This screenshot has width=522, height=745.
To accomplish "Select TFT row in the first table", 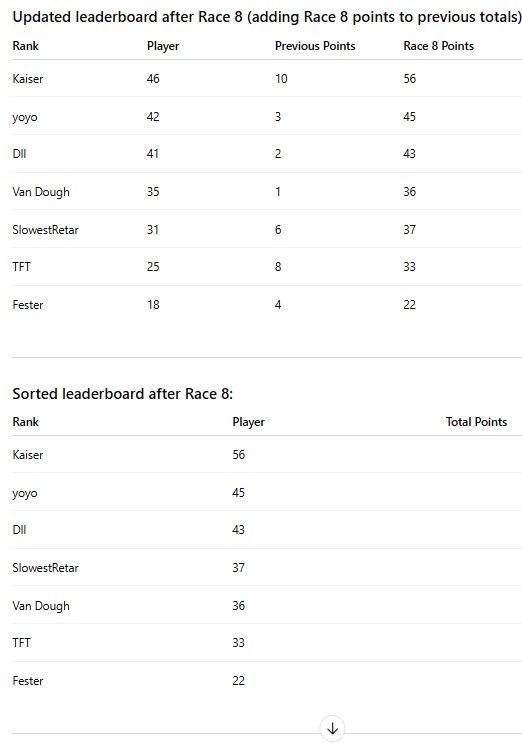I will pyautogui.click(x=267, y=267).
